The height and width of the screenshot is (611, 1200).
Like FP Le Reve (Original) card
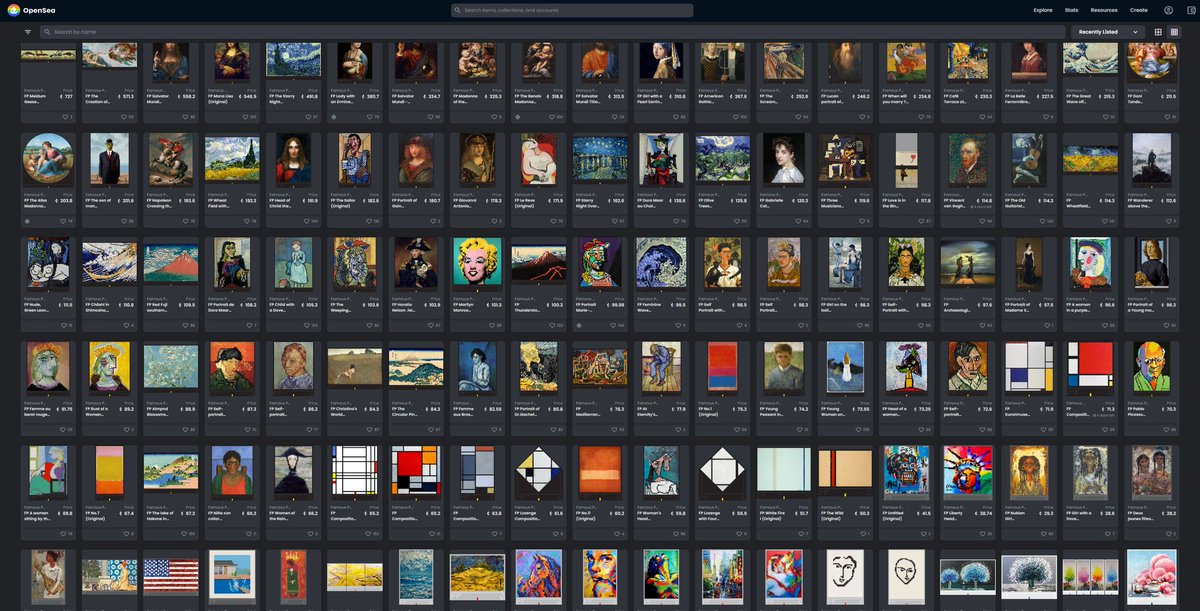coord(554,221)
